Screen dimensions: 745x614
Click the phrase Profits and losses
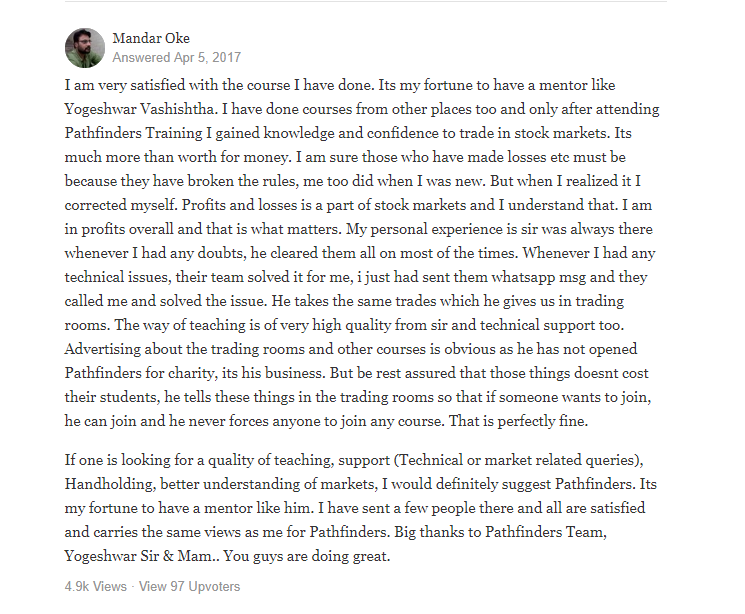(x=239, y=205)
